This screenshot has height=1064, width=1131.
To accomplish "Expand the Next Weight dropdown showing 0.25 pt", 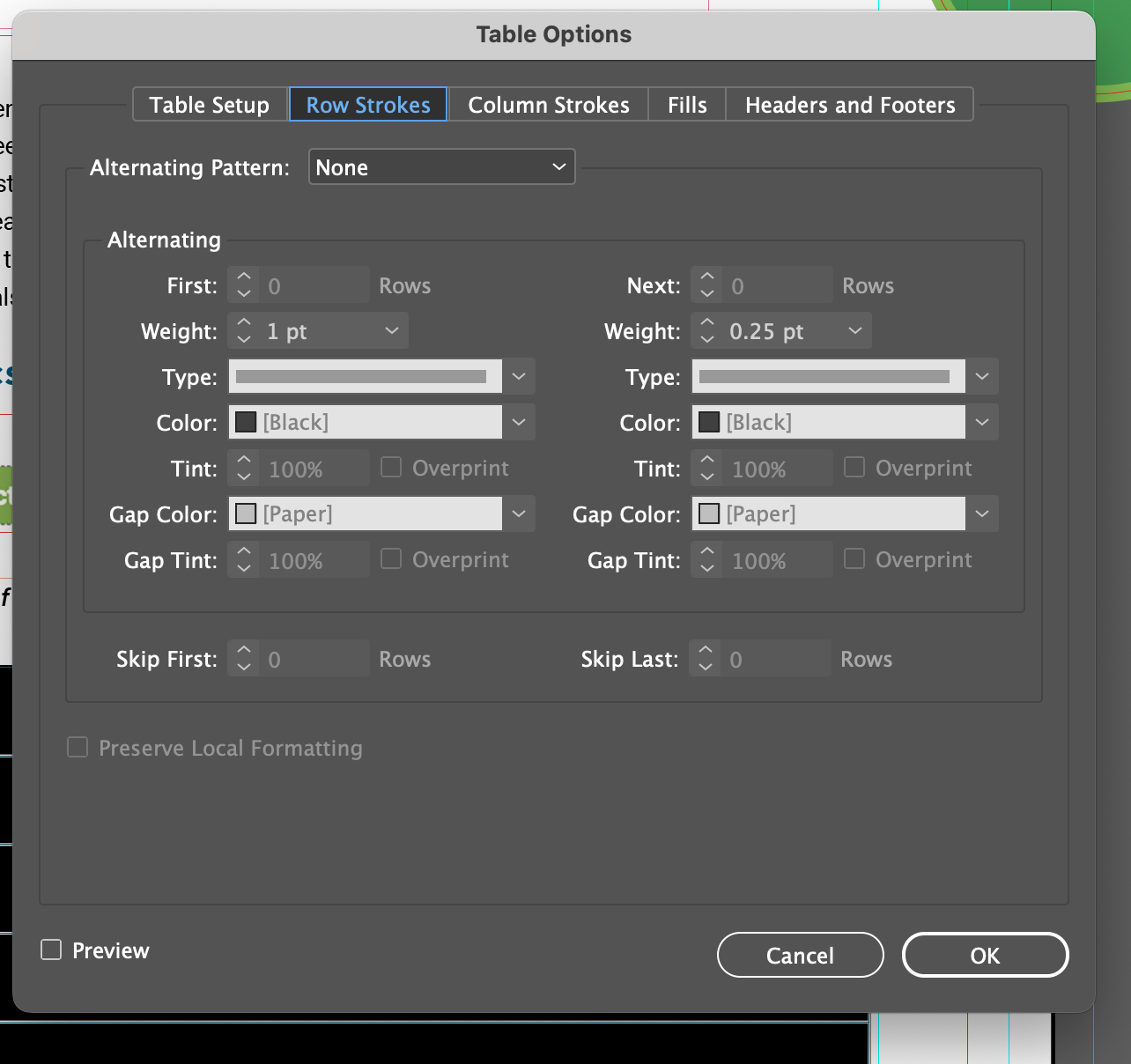I will click(855, 331).
